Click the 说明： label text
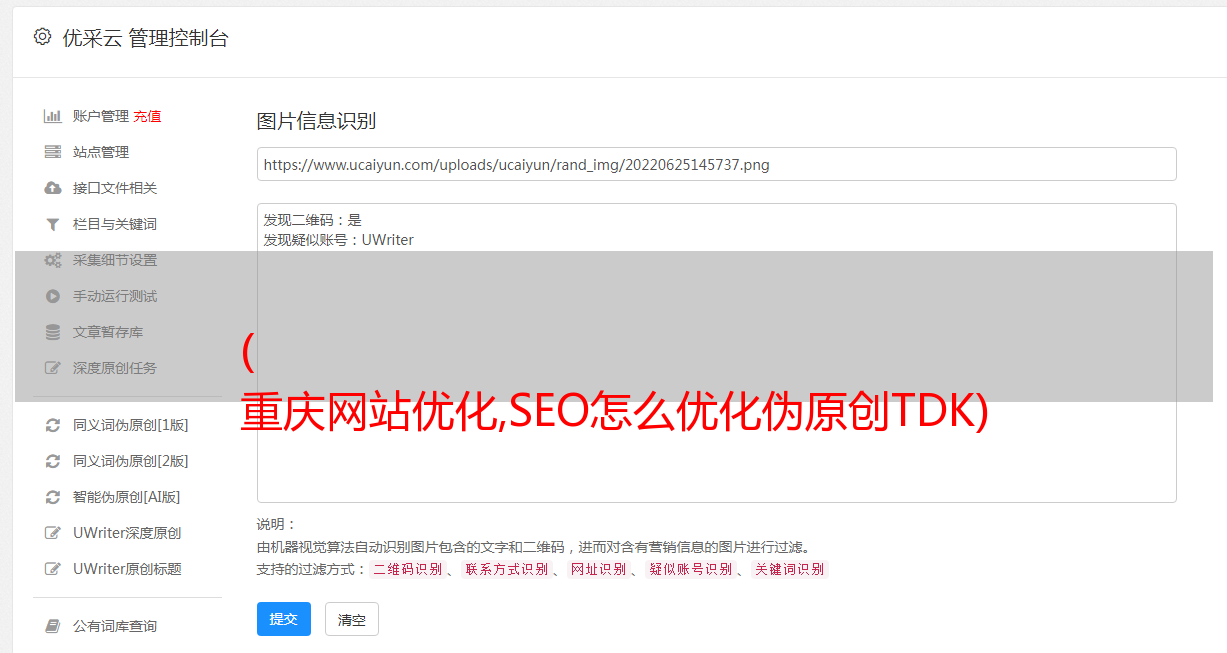Image resolution: width=1227 pixels, height=653 pixels. 277,524
